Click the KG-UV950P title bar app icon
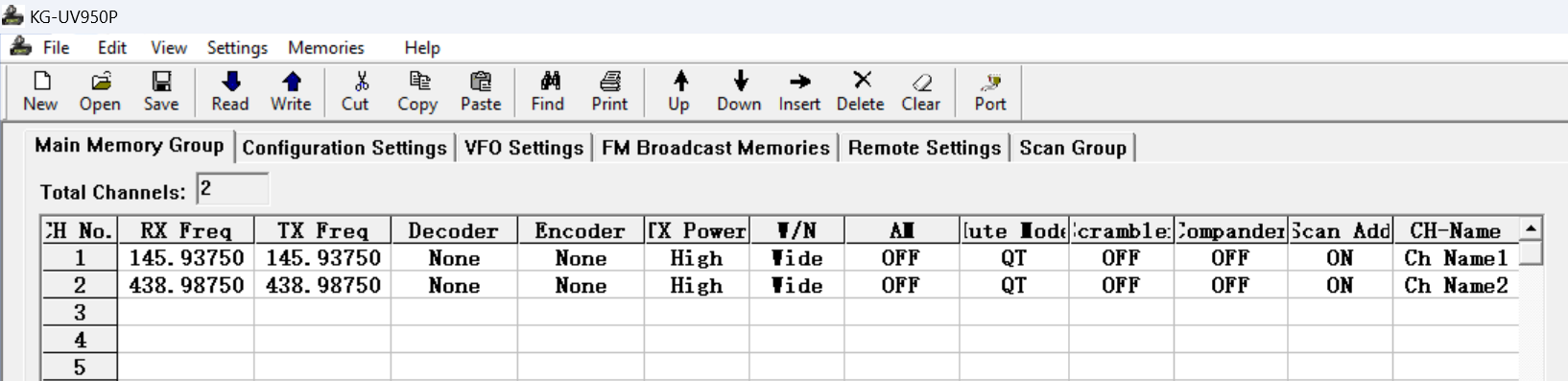 click(12, 16)
